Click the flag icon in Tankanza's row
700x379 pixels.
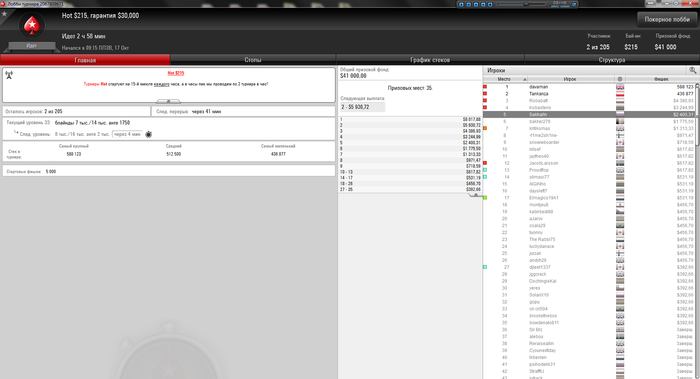click(x=620, y=94)
